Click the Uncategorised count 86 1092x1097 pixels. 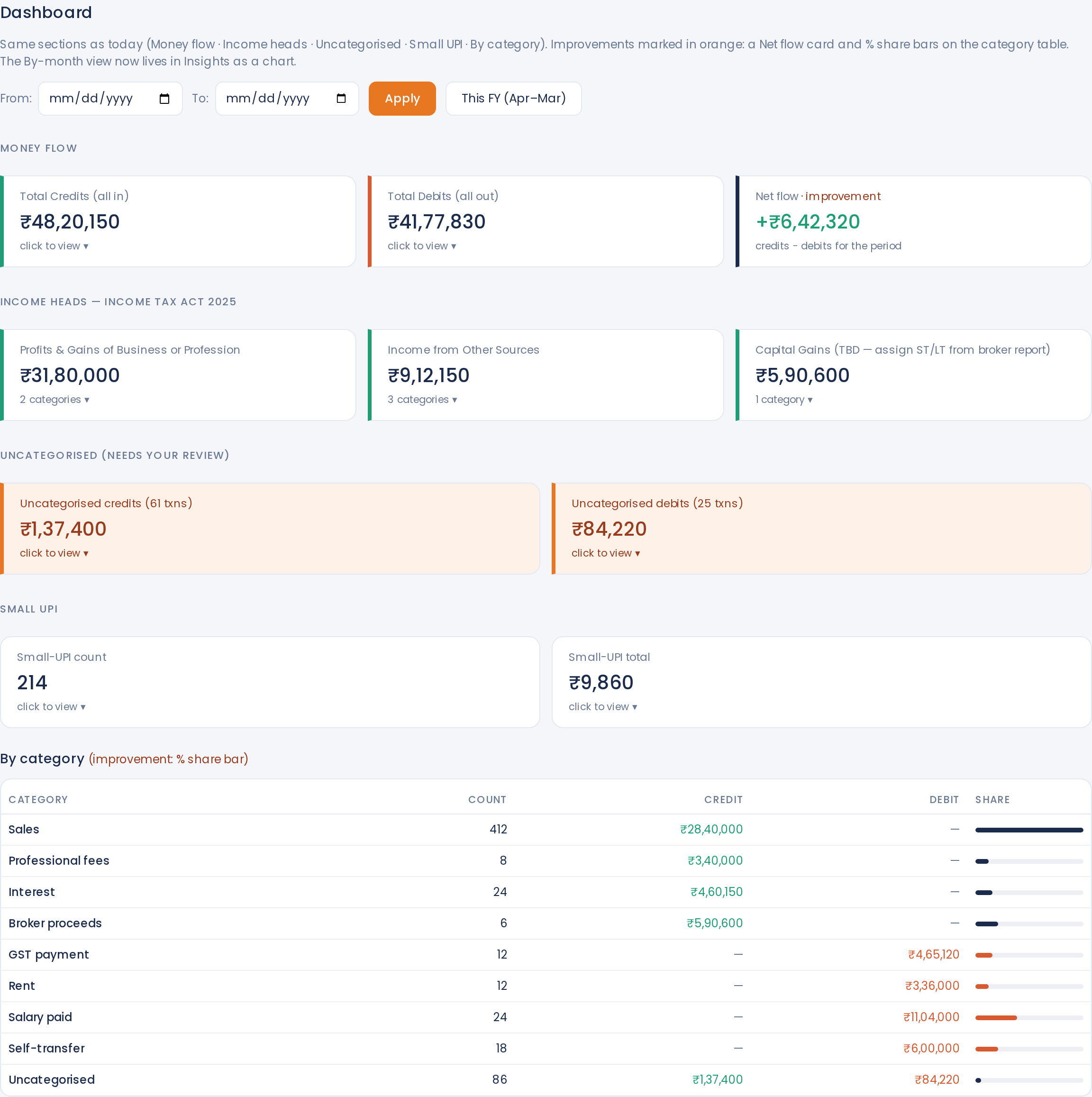point(500,1080)
